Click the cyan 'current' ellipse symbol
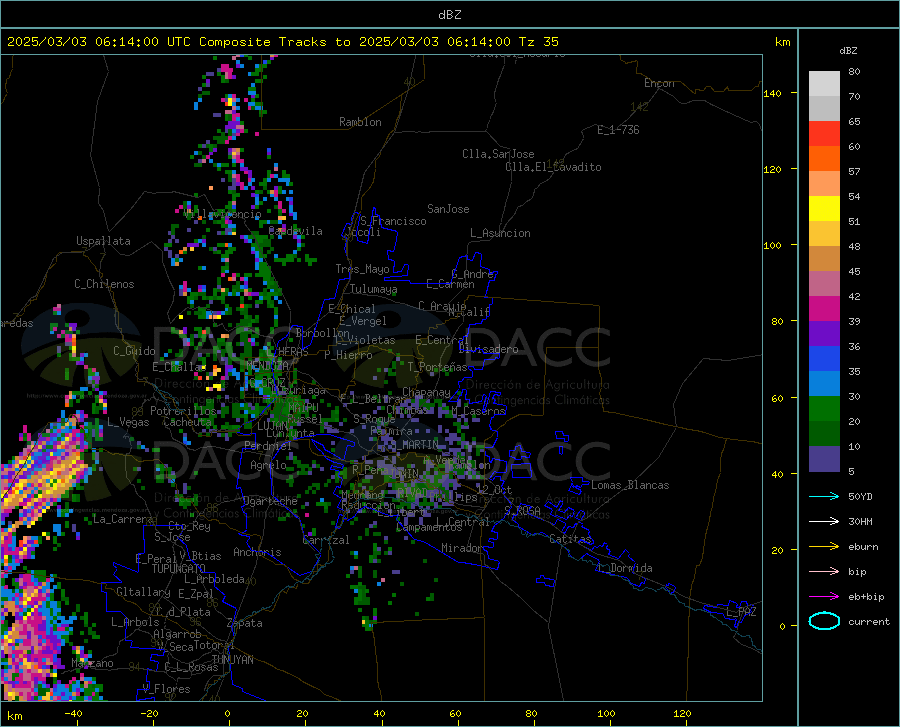 [x=824, y=621]
